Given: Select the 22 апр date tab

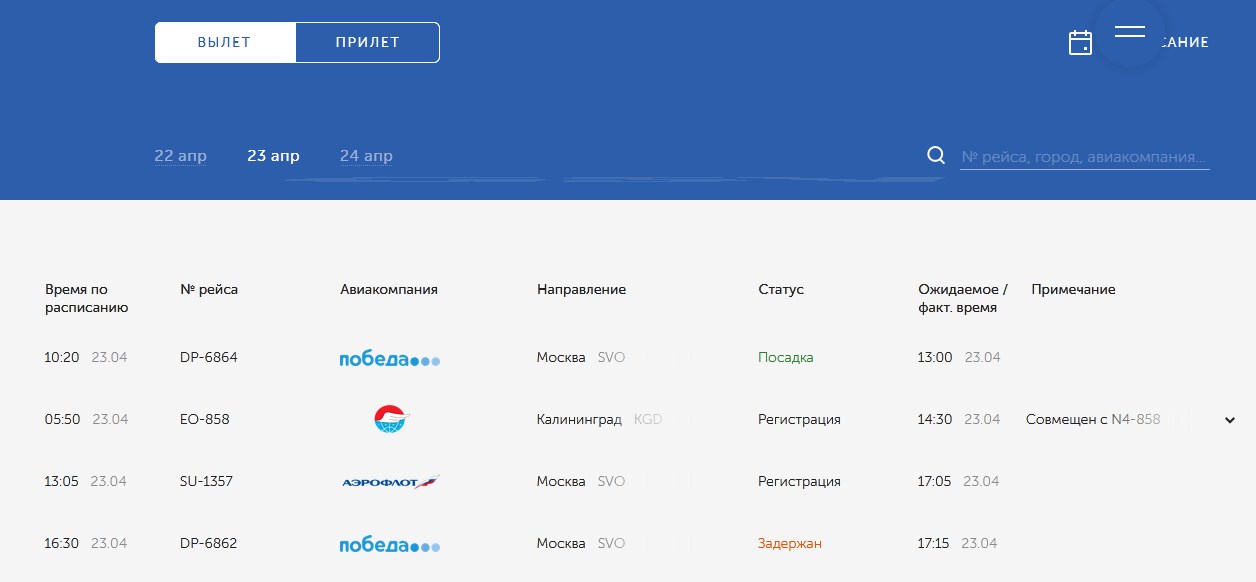Looking at the screenshot, I should click(x=180, y=156).
